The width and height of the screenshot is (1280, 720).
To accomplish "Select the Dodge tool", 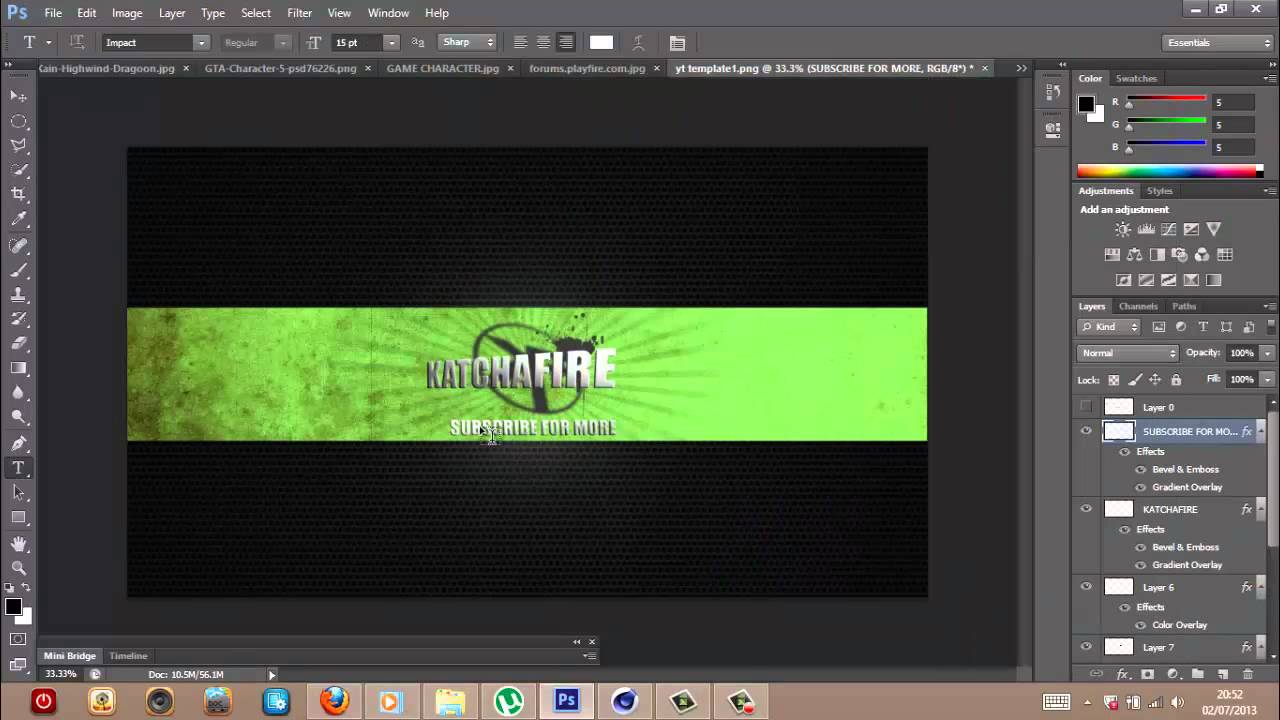I will point(18,417).
